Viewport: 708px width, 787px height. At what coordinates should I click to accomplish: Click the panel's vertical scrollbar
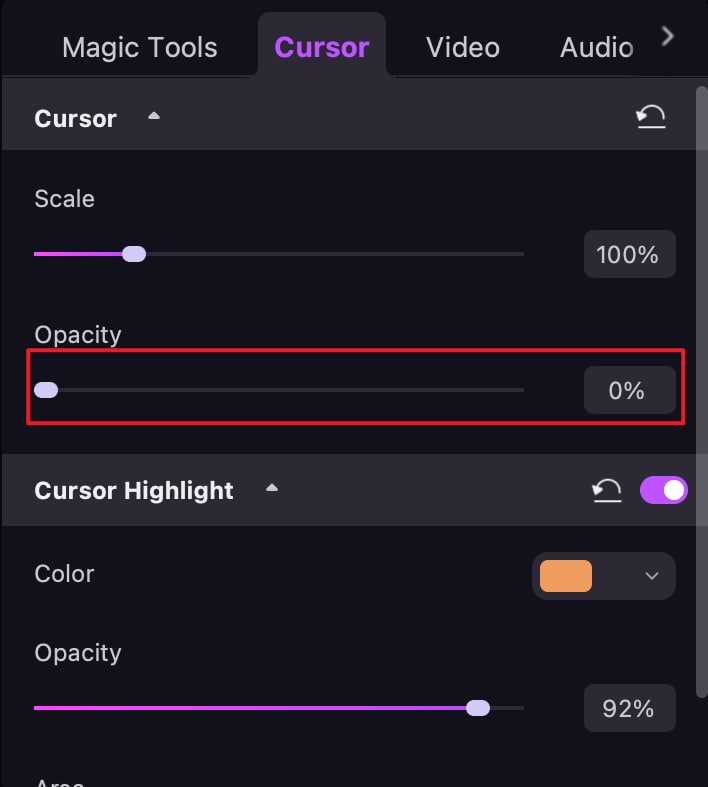pos(700,390)
